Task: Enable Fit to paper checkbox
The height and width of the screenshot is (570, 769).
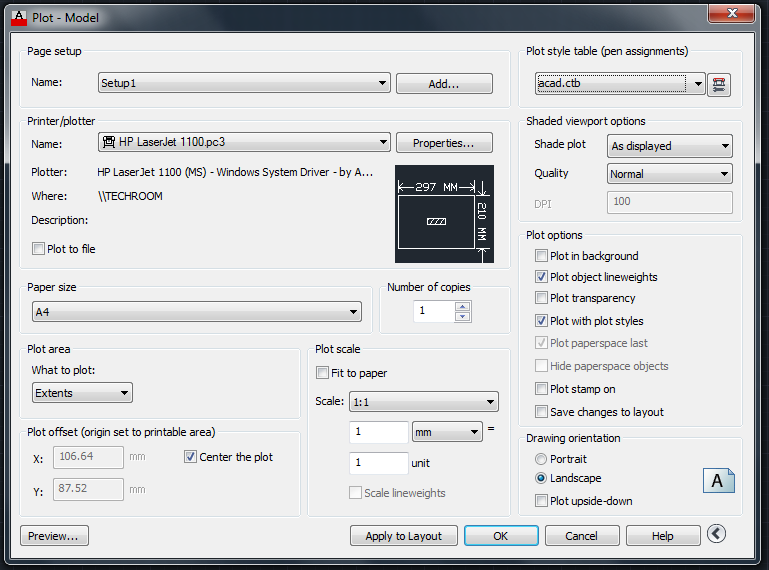Action: tap(322, 373)
